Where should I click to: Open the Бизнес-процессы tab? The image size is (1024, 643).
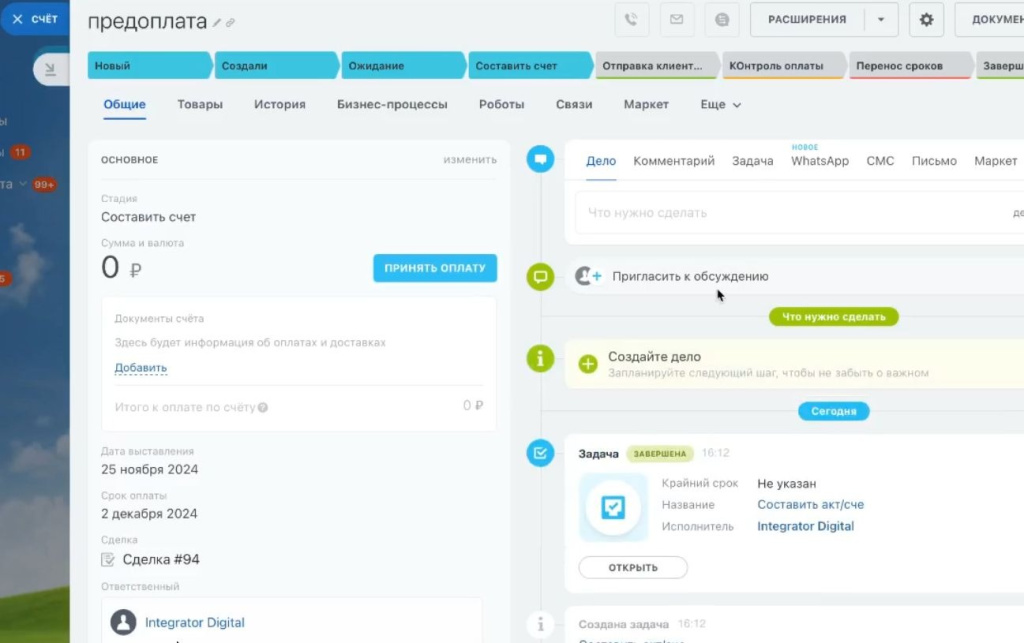click(392, 104)
